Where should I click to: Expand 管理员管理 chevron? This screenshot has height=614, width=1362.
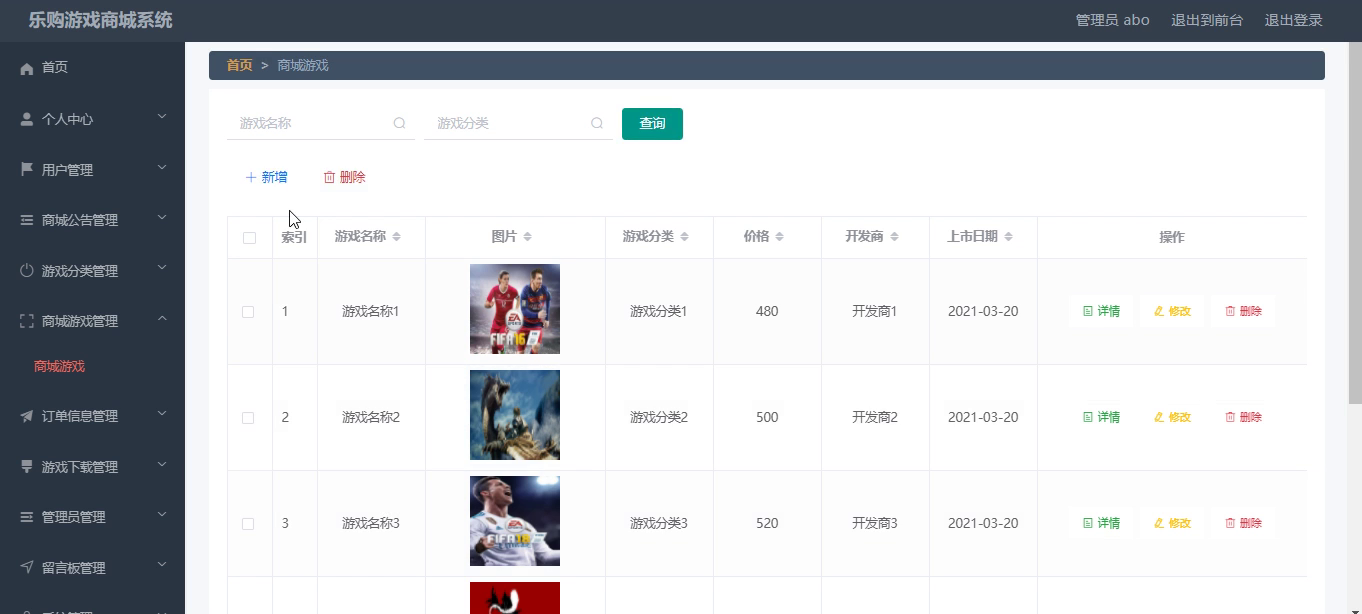click(x=162, y=515)
